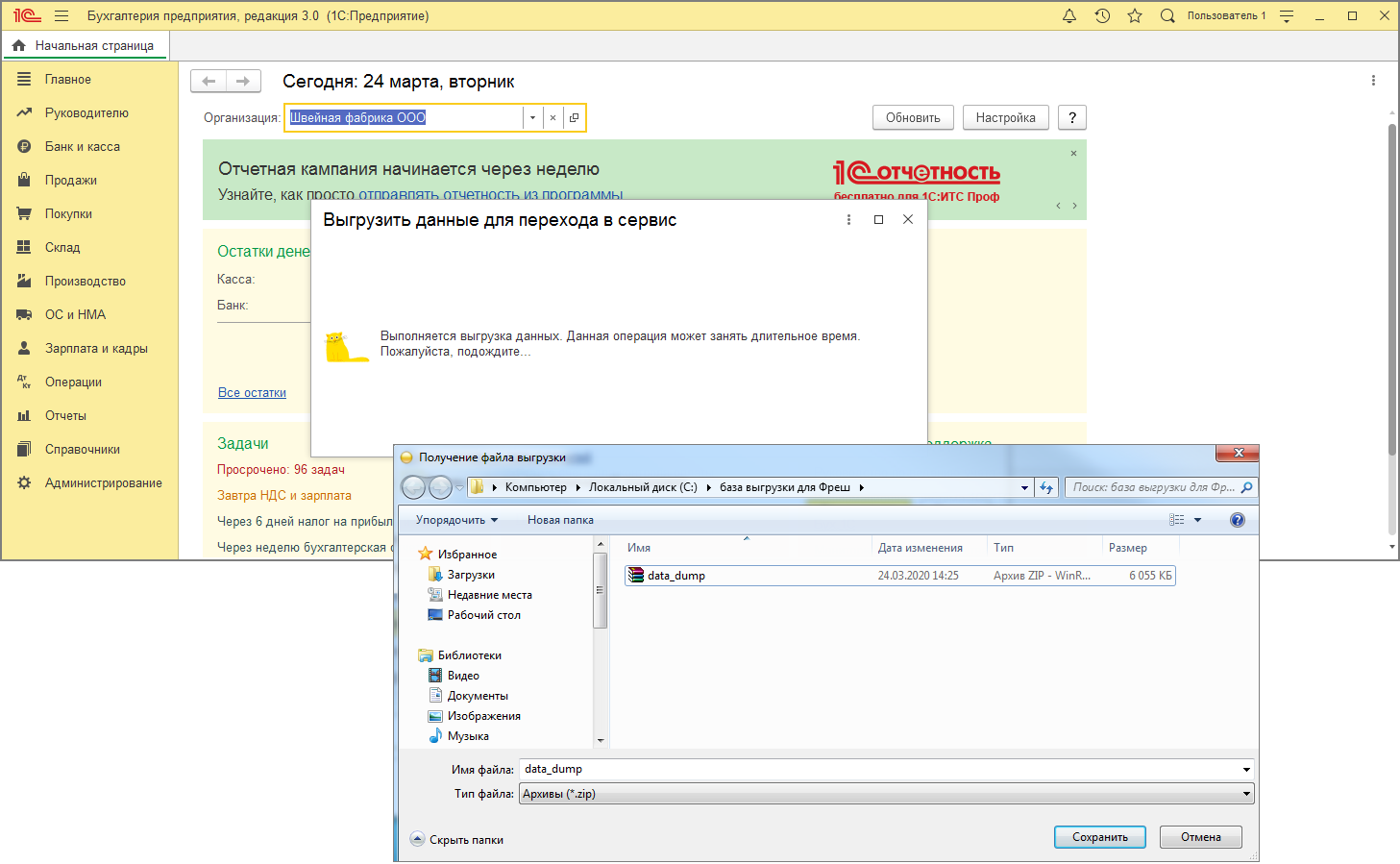This screenshot has height=864, width=1400.
Task: Expand the address bar history dropdown
Action: (x=1024, y=487)
